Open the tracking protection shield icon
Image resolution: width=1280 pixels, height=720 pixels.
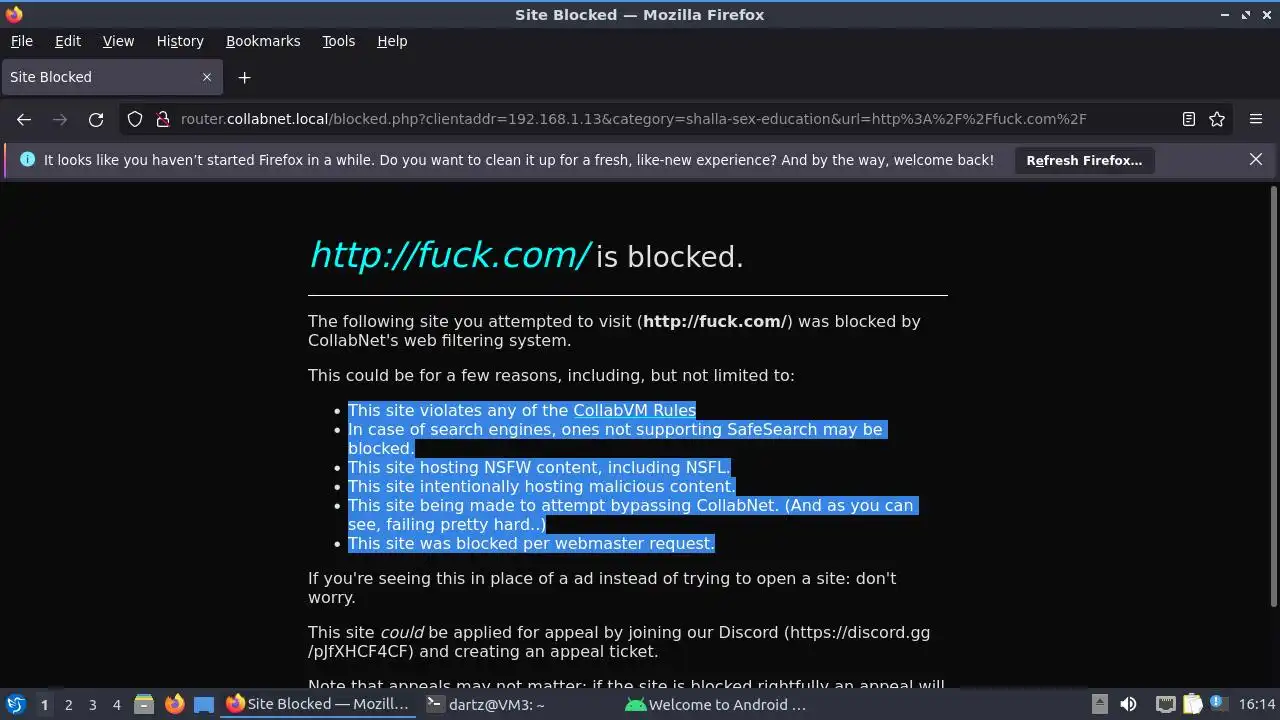tap(135, 119)
